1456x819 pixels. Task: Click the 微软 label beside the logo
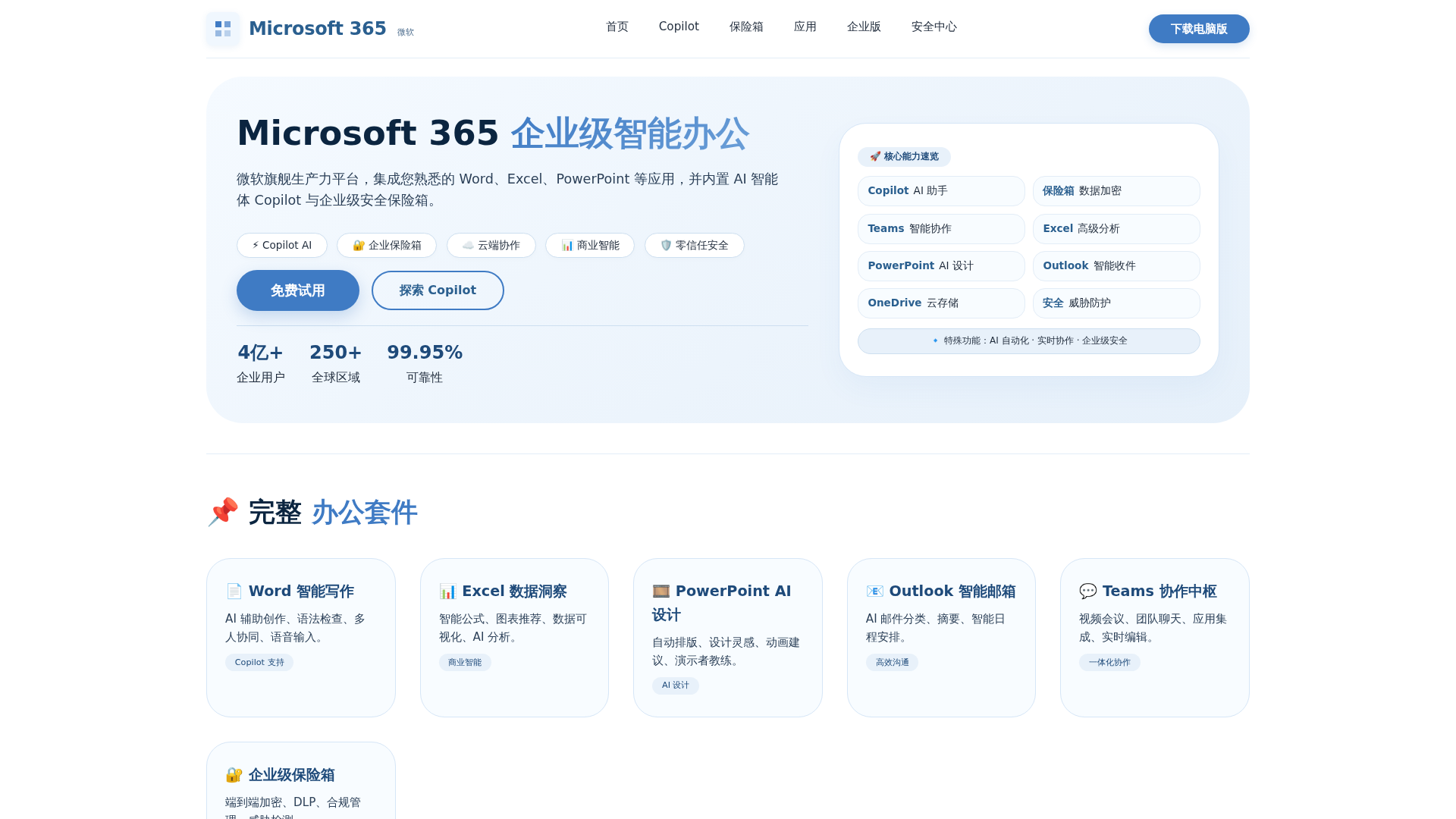(406, 33)
